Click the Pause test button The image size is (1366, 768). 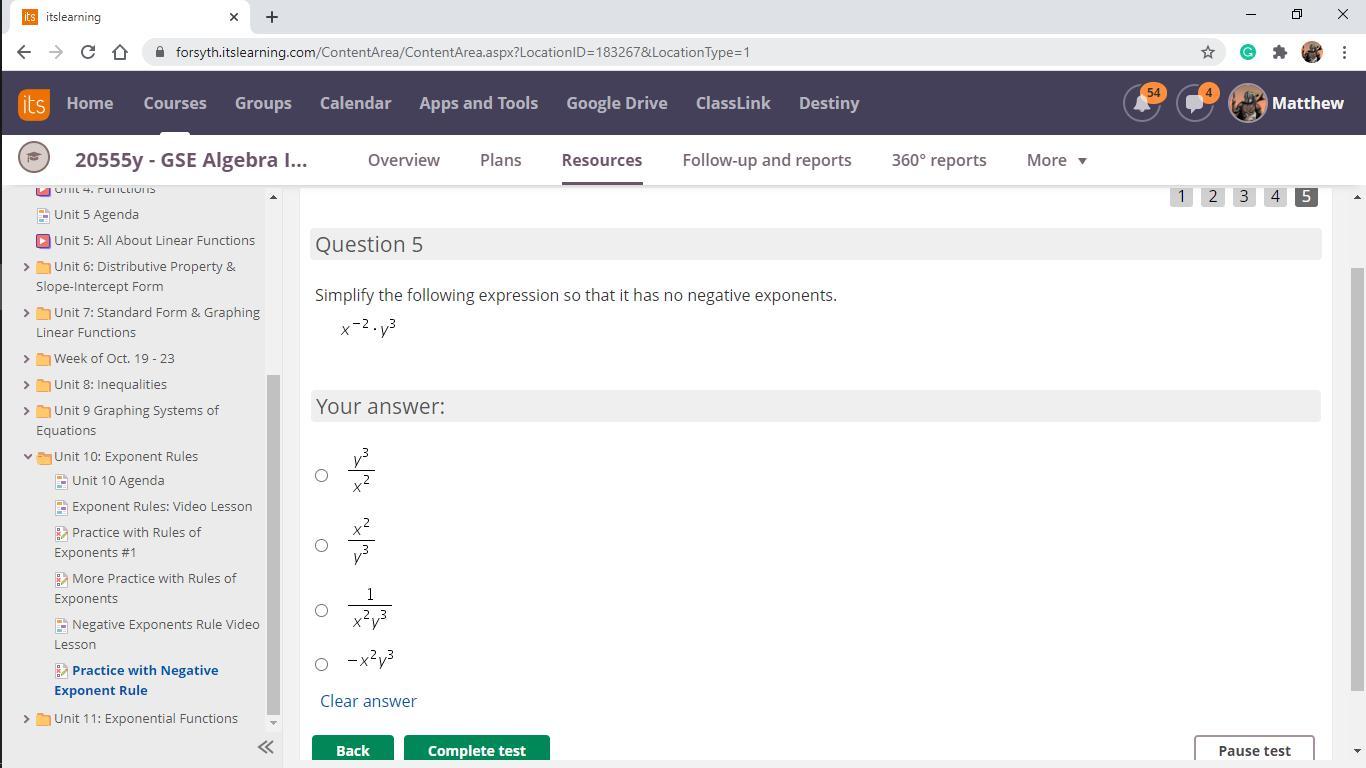1254,750
